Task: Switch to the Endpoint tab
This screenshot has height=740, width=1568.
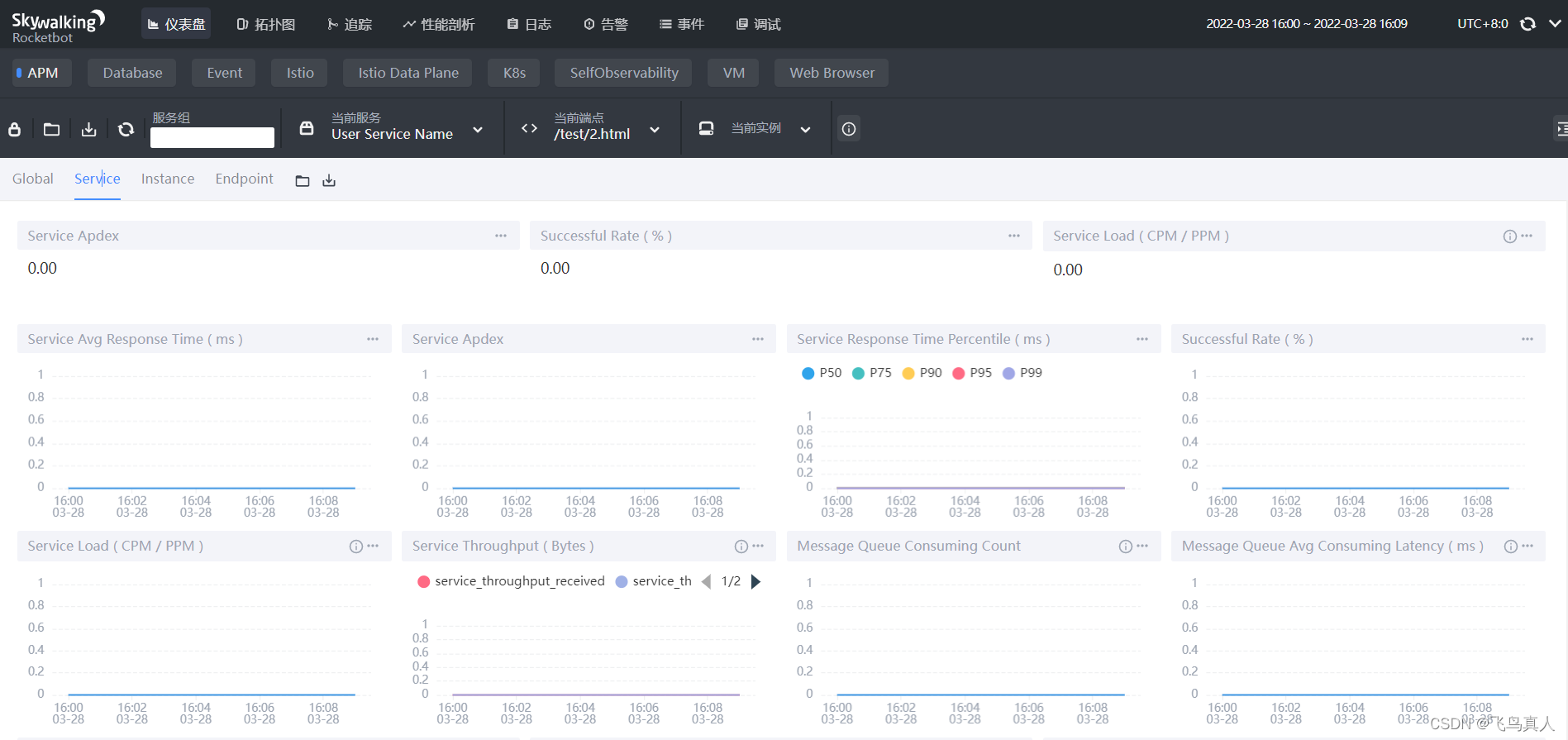Action: coord(244,179)
